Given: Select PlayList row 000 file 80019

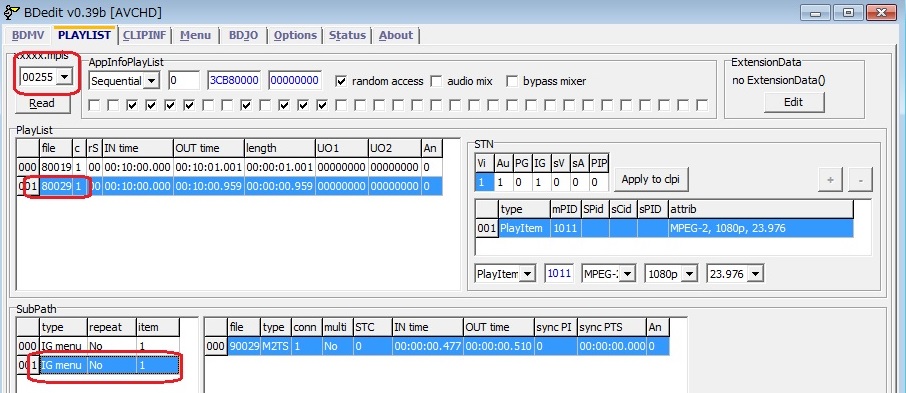Looking at the screenshot, I should pyautogui.click(x=229, y=167).
